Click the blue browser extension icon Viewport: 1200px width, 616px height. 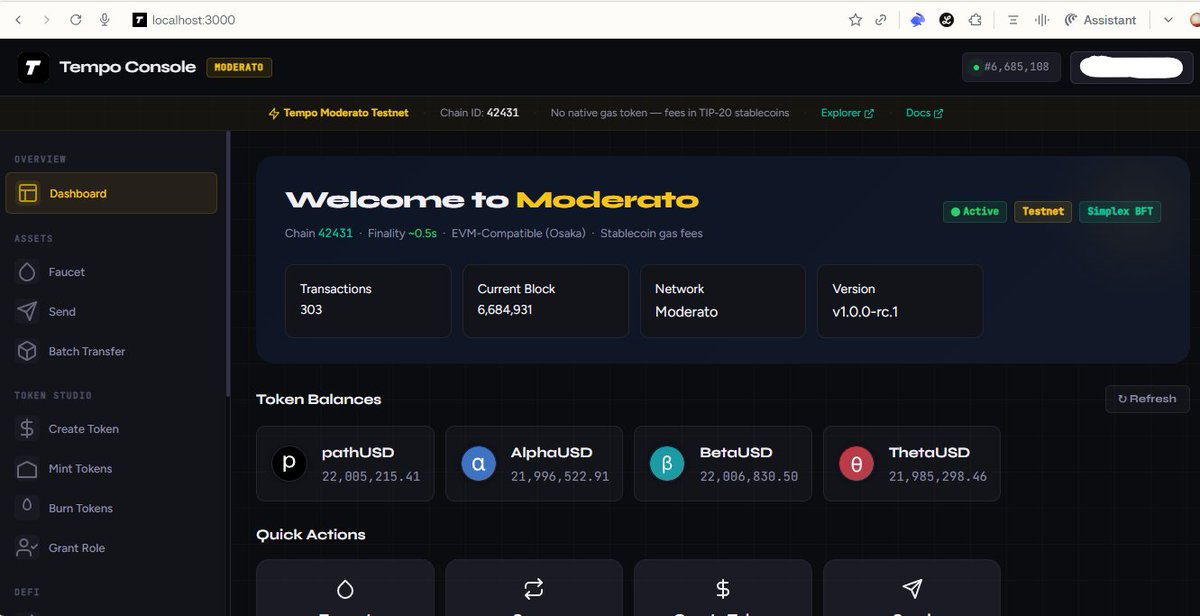tap(917, 20)
